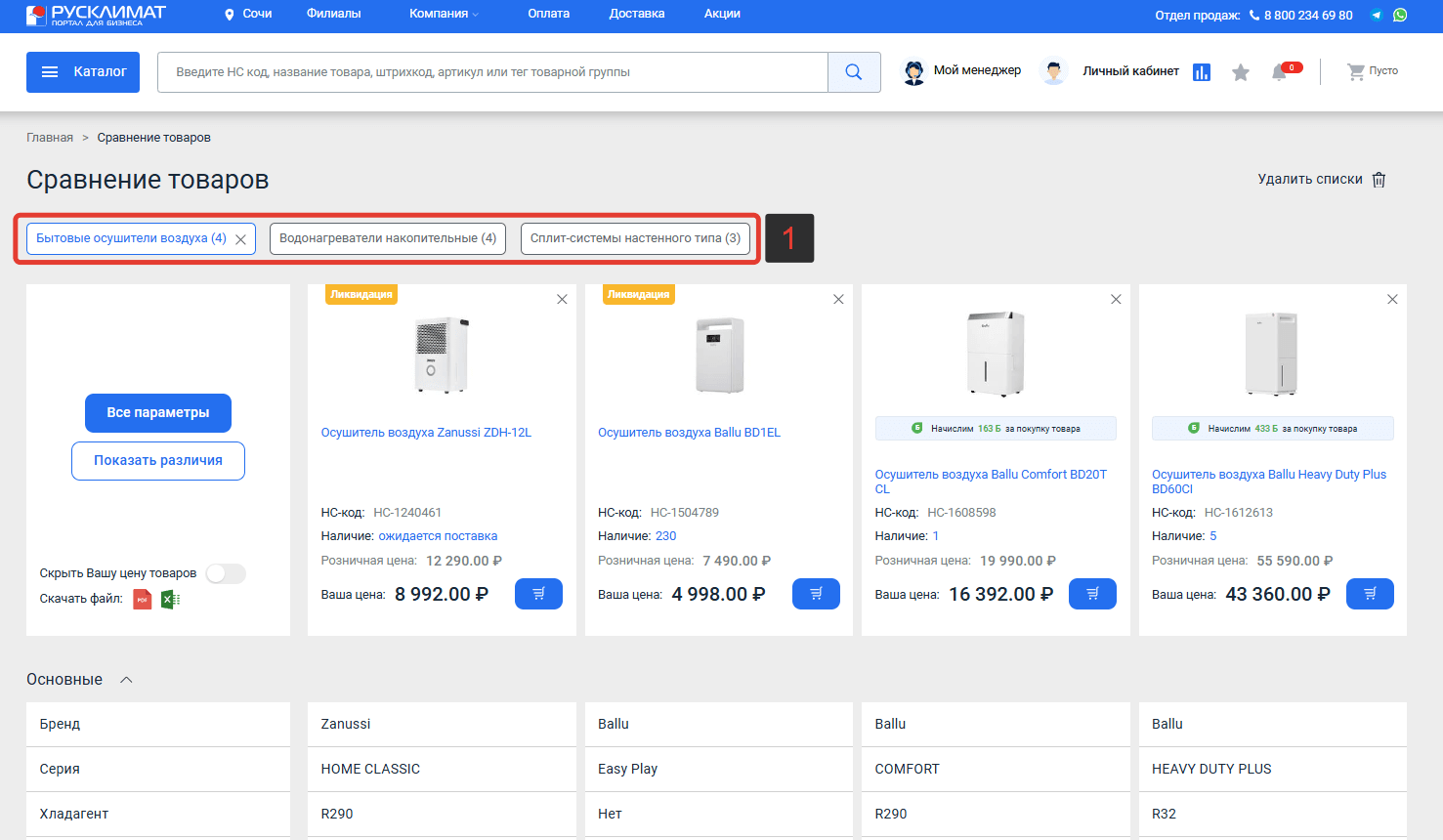Remove Ballu Comfort BD20T CL from comparison
Image resolution: width=1443 pixels, height=840 pixels.
[1116, 300]
